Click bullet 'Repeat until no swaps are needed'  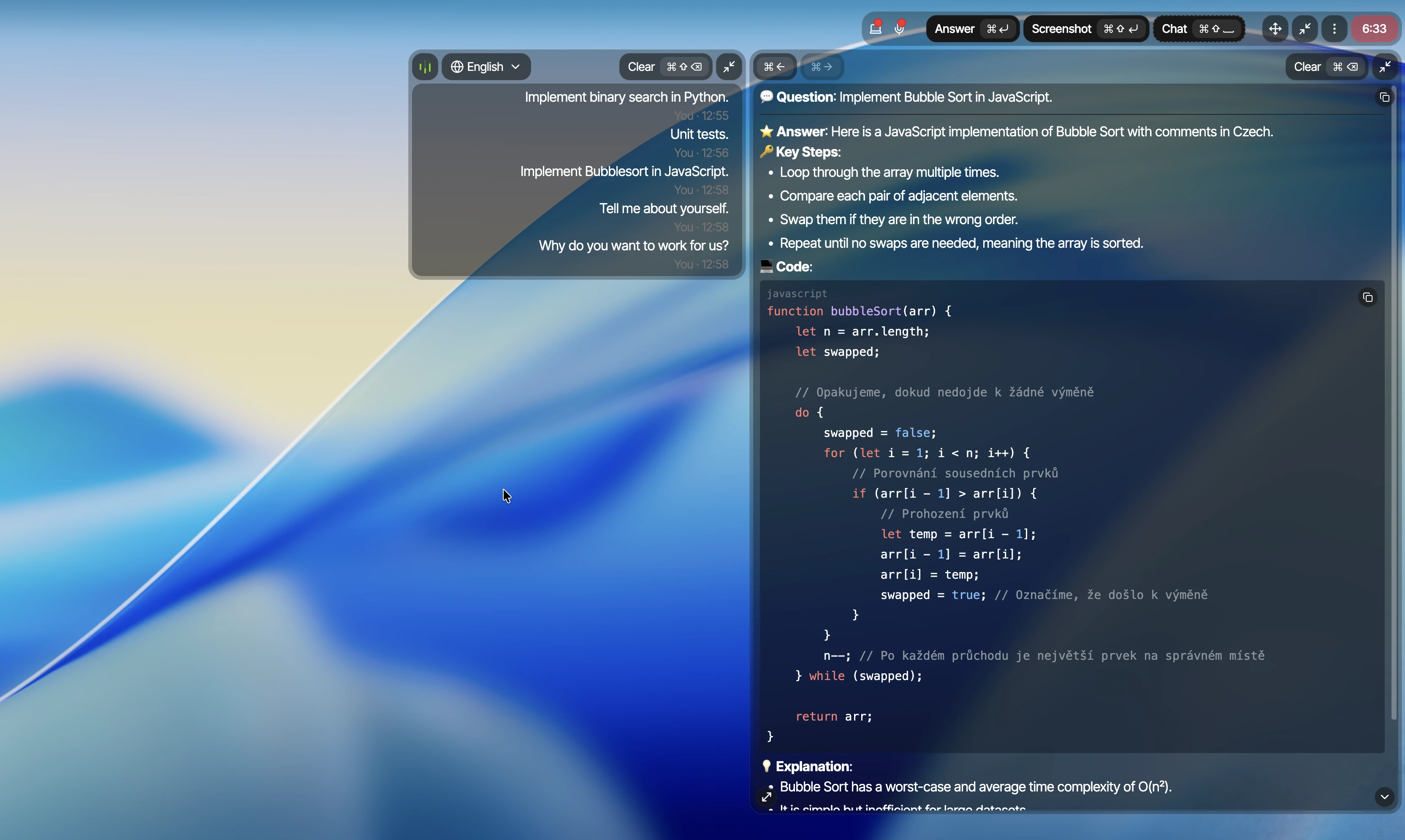pyautogui.click(x=961, y=244)
